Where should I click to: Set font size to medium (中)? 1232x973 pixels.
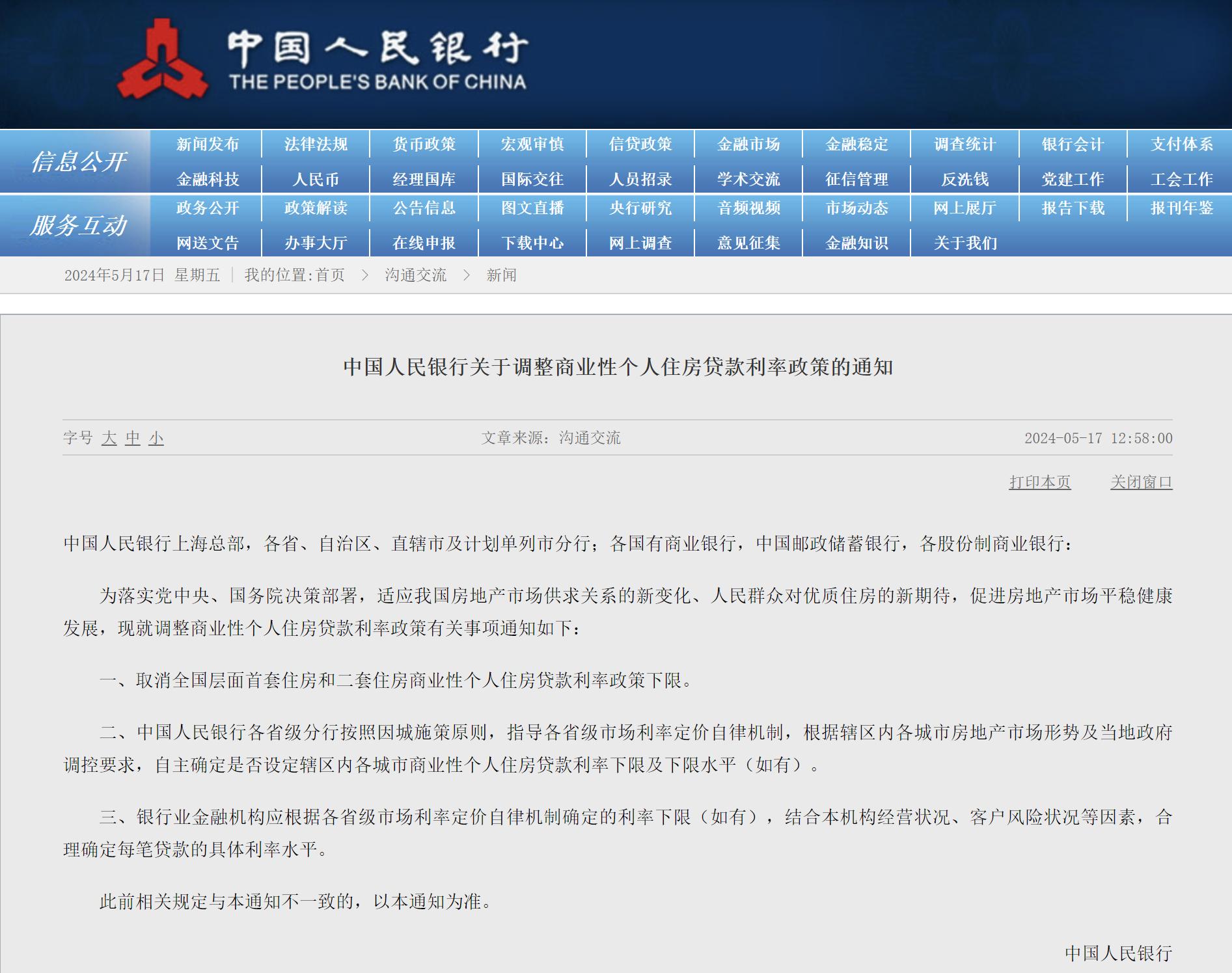[x=133, y=438]
